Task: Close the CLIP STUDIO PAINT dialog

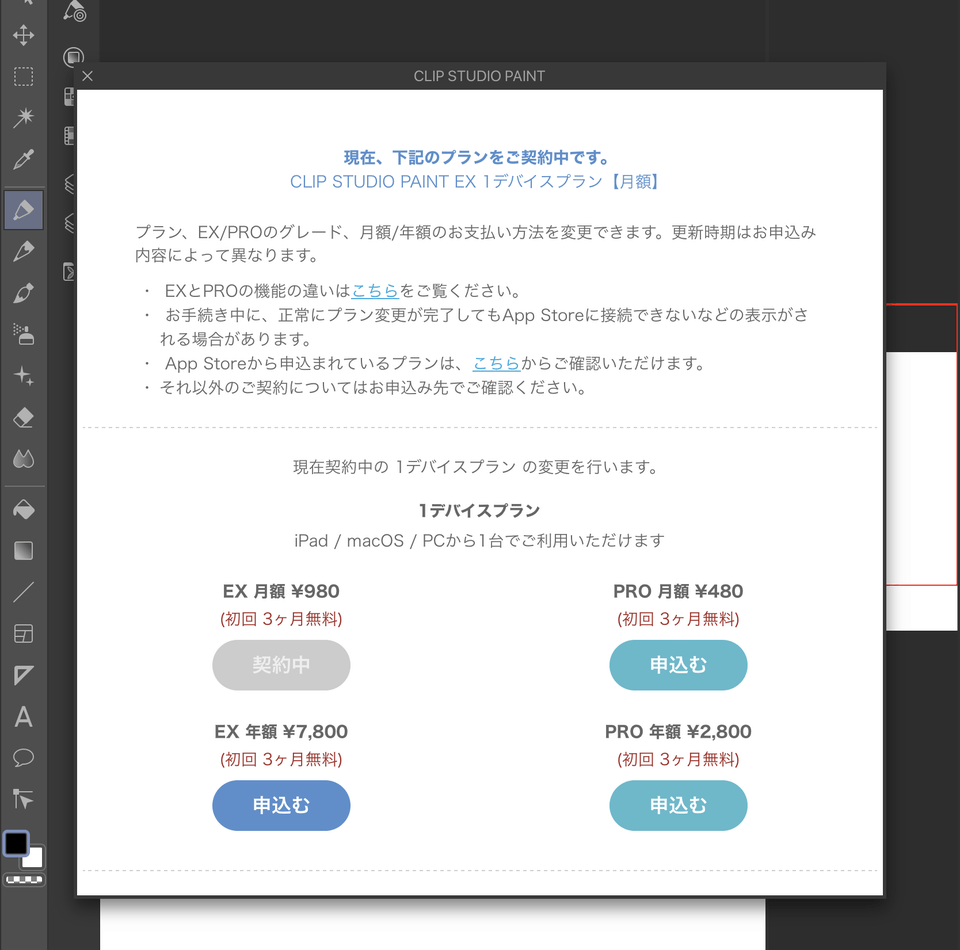Action: 88,76
